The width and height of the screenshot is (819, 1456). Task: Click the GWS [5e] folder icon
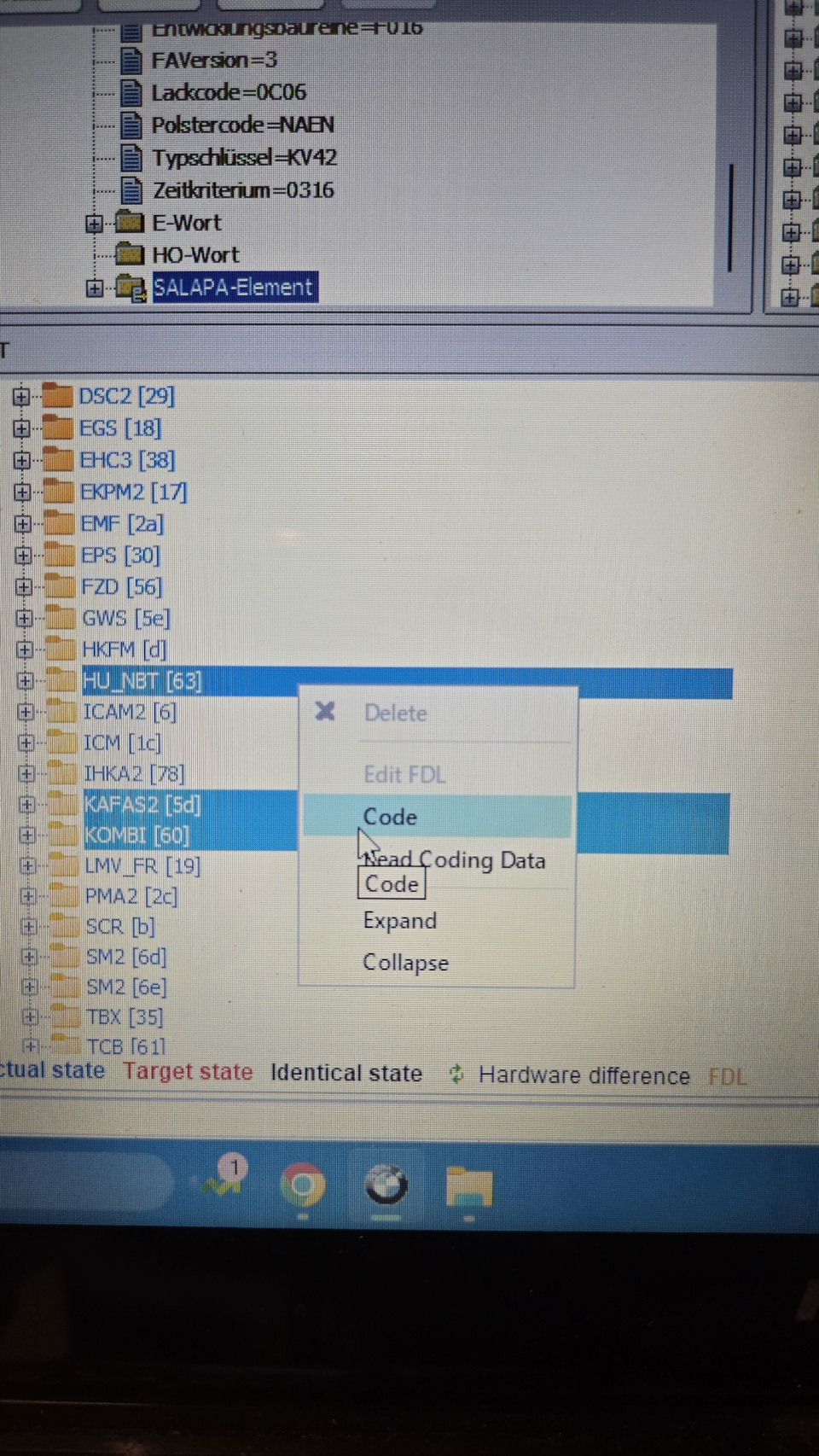[x=60, y=618]
